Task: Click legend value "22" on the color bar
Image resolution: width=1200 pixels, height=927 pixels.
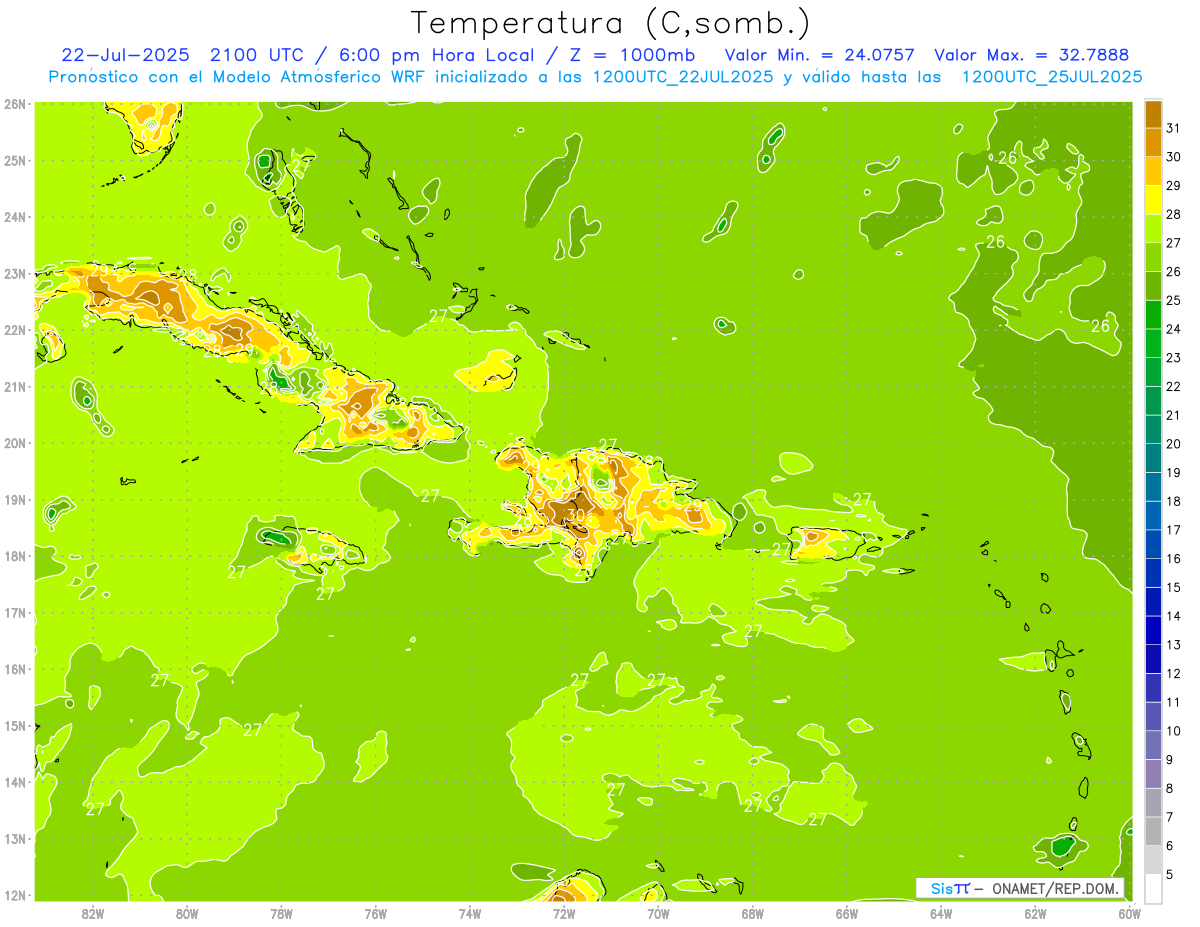Action: [1173, 387]
